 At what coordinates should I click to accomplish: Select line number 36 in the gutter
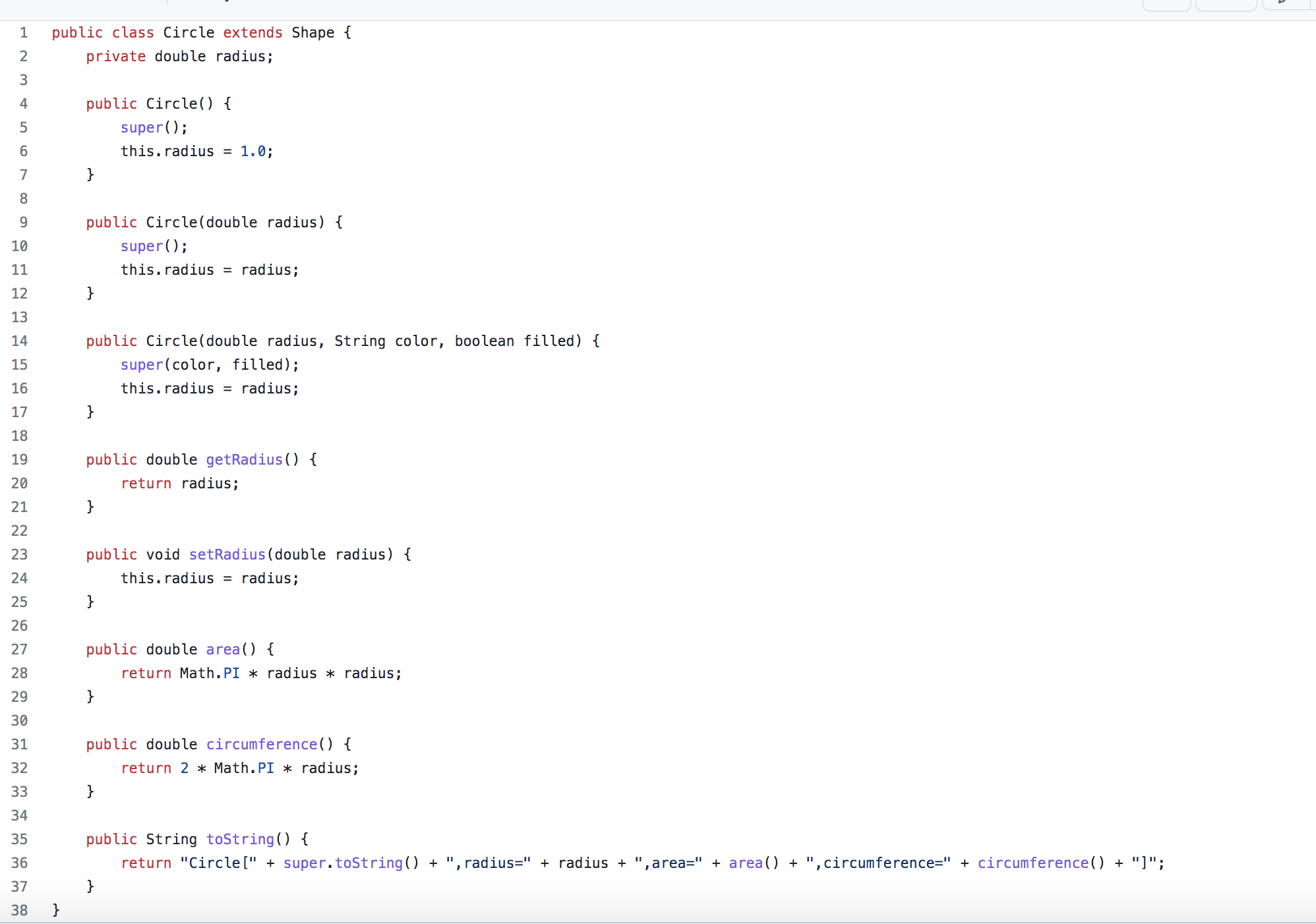(20, 863)
